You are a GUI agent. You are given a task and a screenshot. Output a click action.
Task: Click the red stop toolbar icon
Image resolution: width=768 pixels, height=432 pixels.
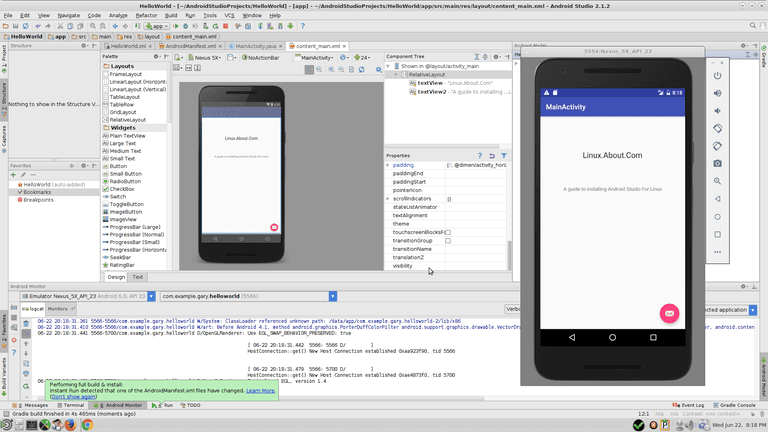[226, 26]
